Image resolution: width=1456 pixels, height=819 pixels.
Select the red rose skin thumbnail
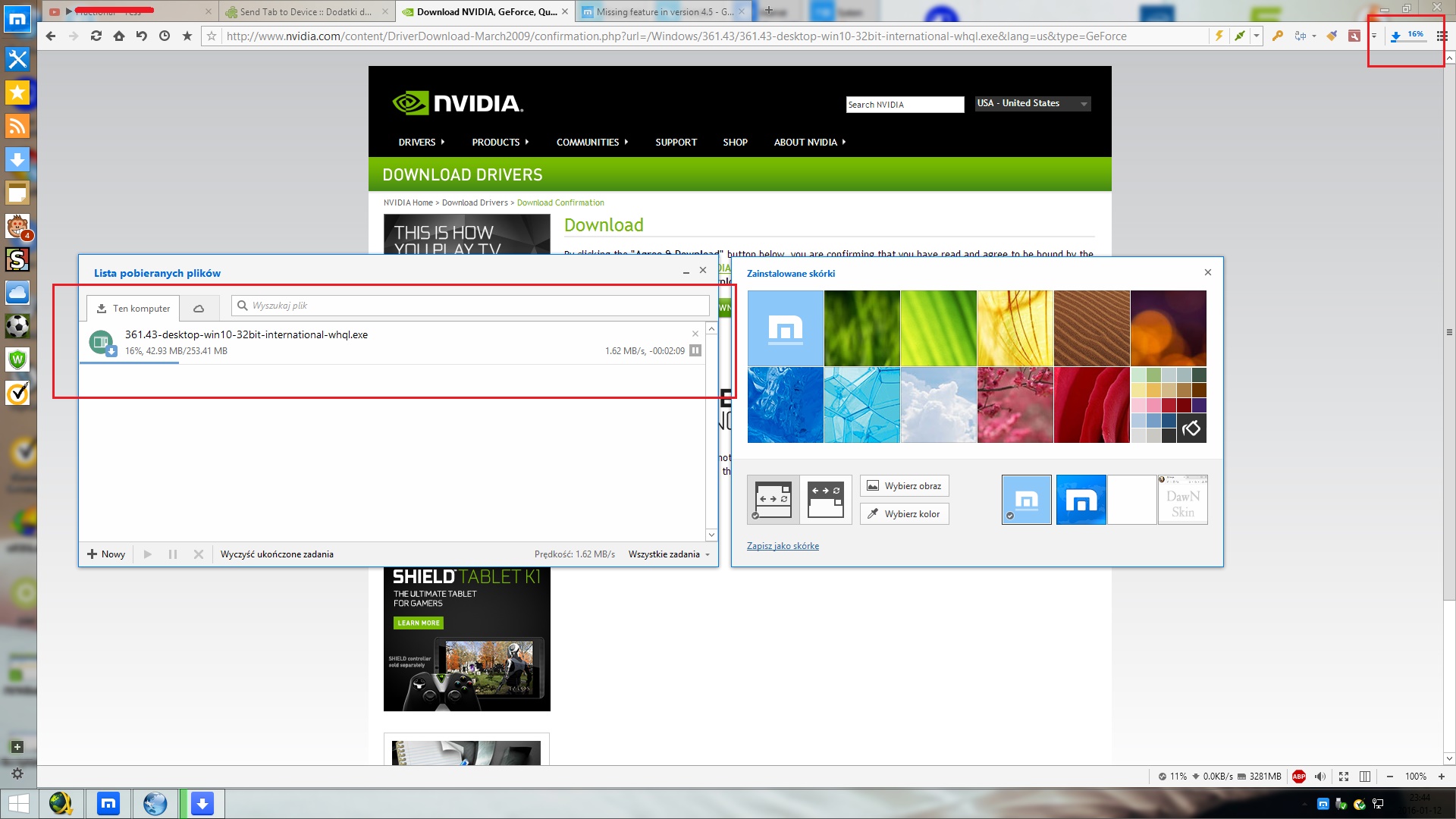click(x=1092, y=405)
